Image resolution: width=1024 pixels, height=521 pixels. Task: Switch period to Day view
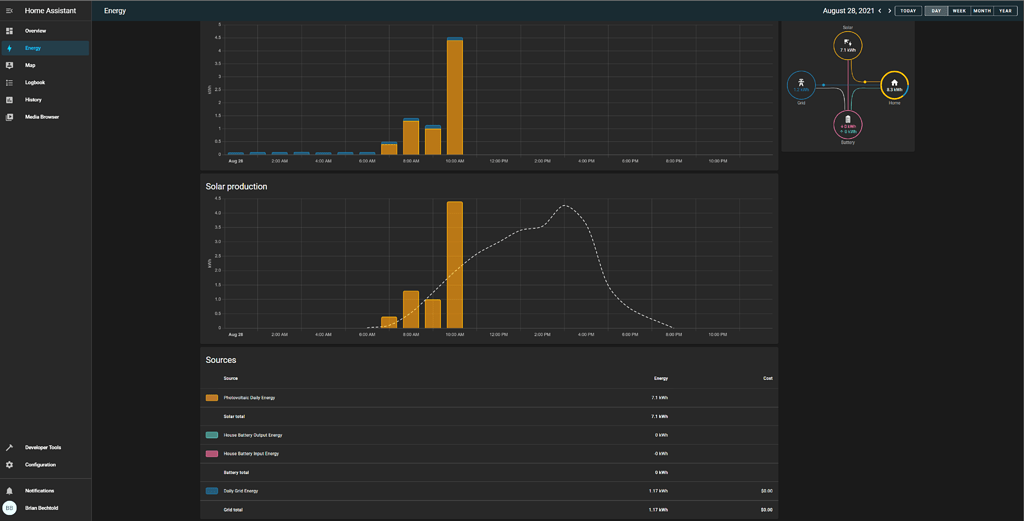pos(936,11)
